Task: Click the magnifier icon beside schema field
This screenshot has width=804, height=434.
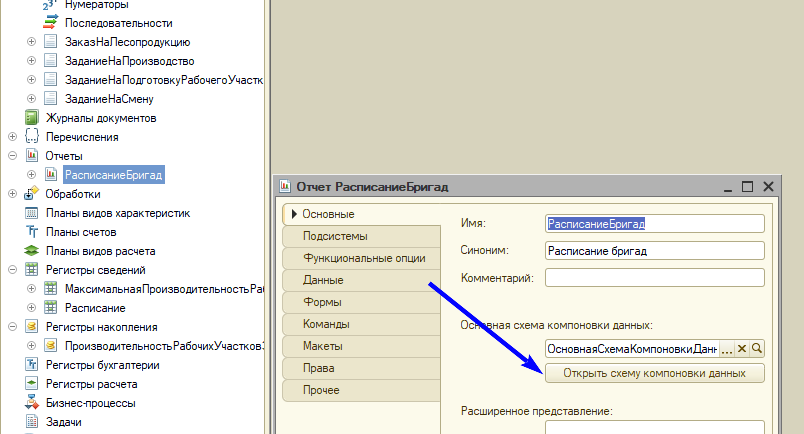Action: coord(756,348)
